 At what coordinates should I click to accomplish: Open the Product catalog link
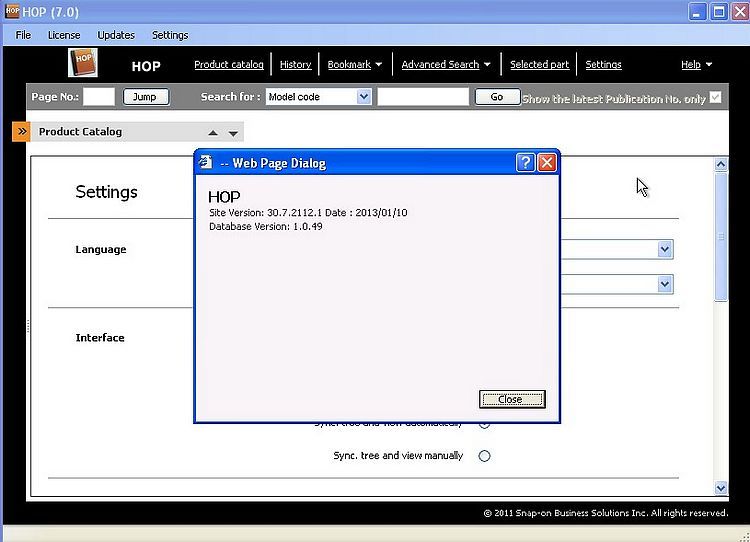coord(229,65)
